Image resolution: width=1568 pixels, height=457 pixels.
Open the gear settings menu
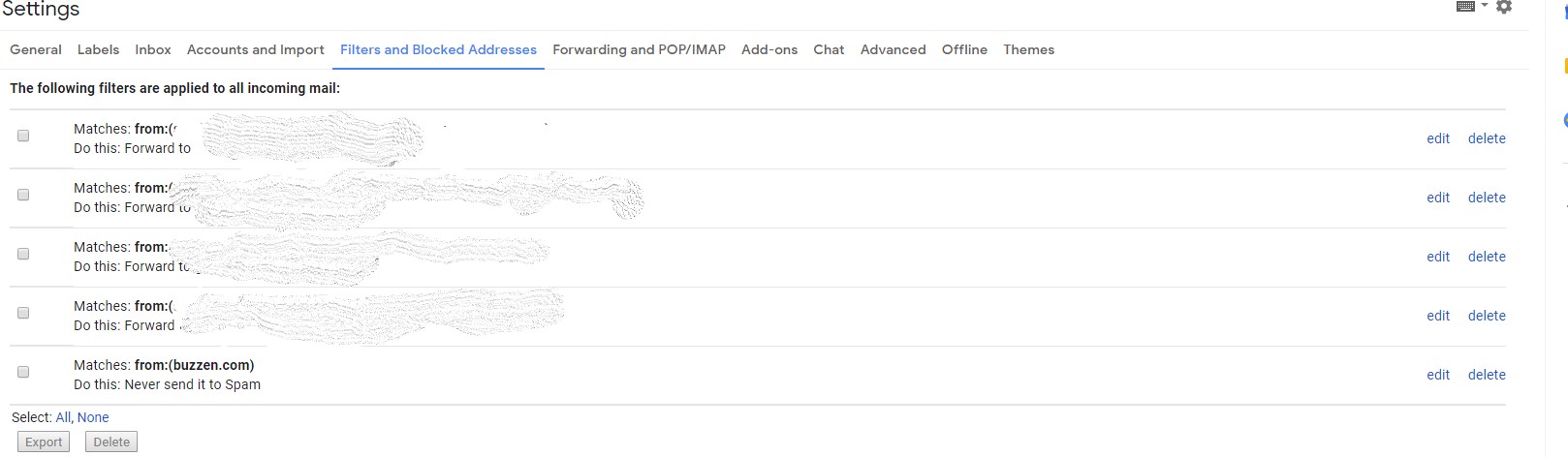tap(1504, 7)
